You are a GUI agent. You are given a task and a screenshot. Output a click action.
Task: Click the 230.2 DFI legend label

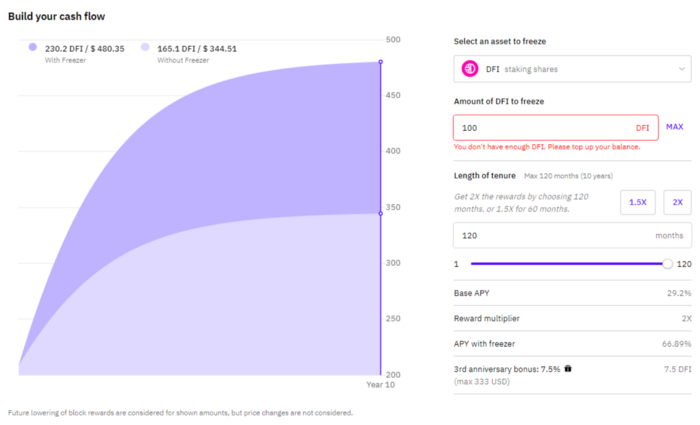click(x=84, y=49)
